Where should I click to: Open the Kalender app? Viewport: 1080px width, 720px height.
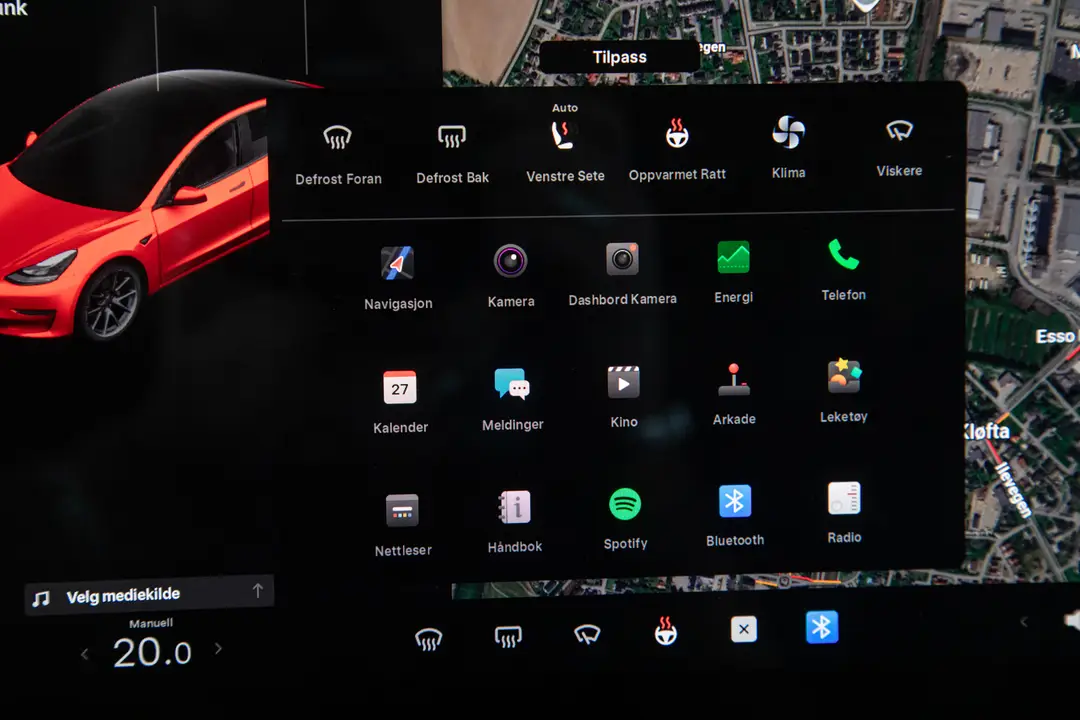click(x=400, y=389)
